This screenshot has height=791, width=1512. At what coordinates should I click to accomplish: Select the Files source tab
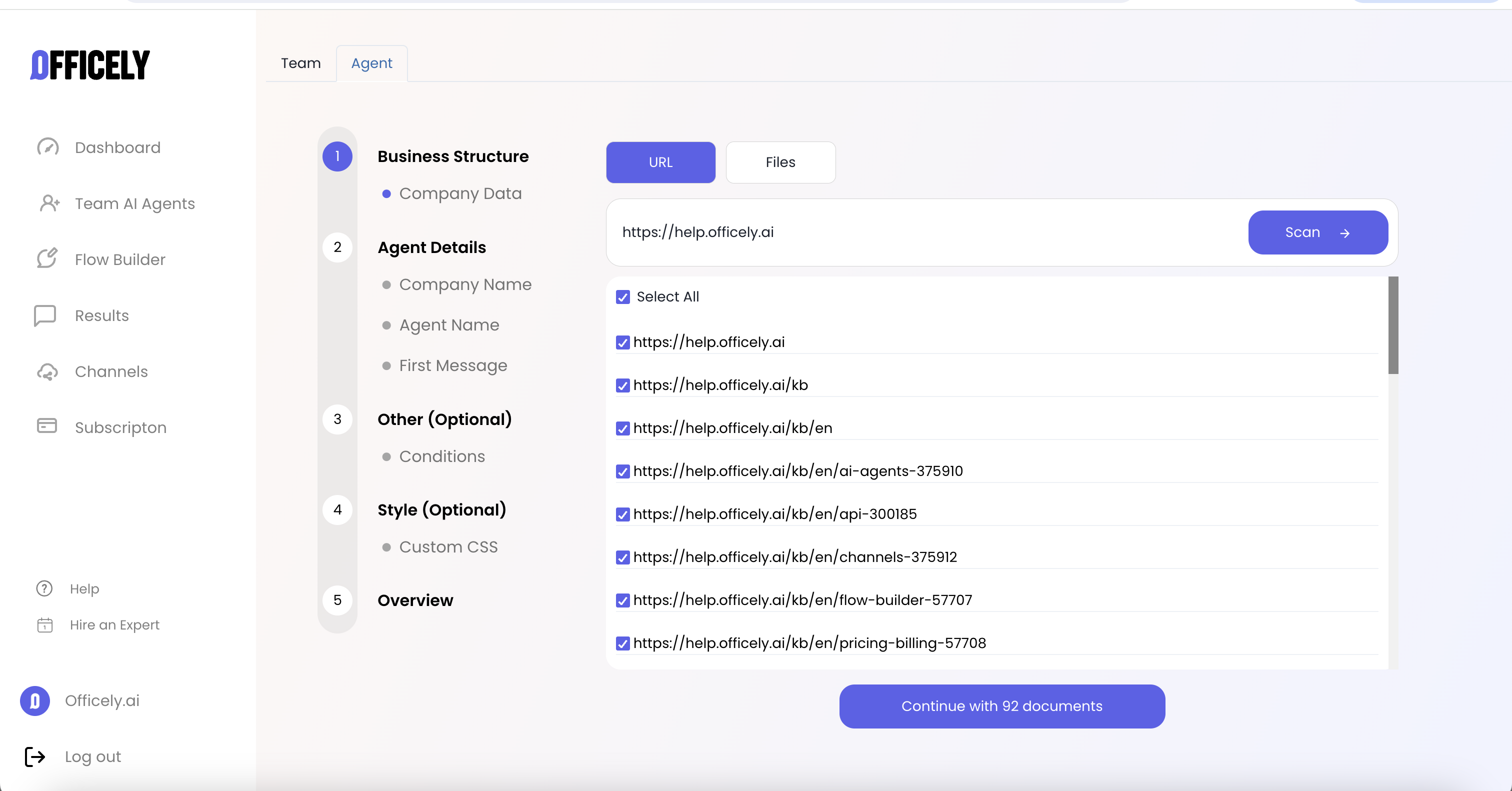(780, 162)
